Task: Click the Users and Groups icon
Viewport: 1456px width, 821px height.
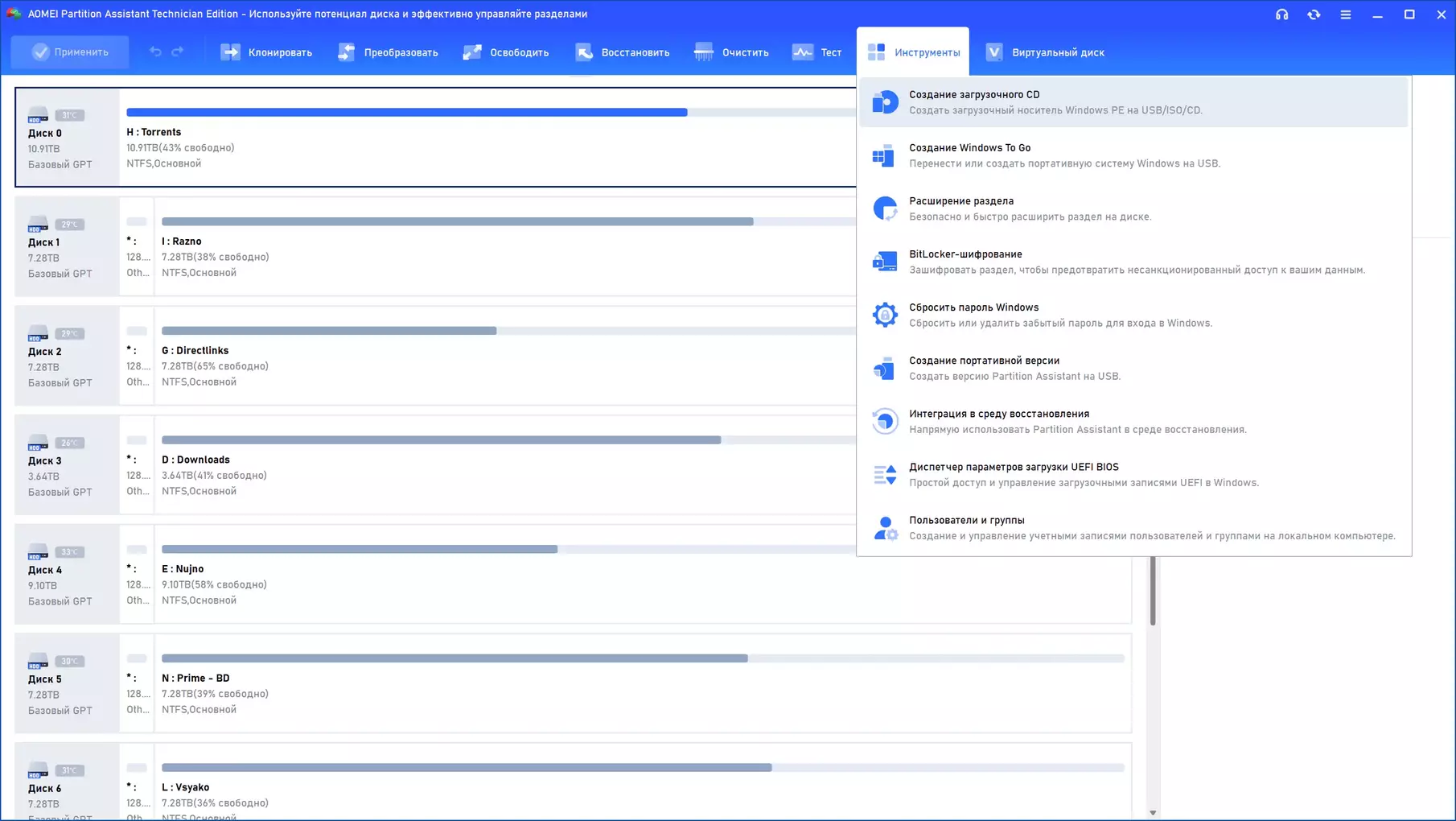Action: [885, 528]
